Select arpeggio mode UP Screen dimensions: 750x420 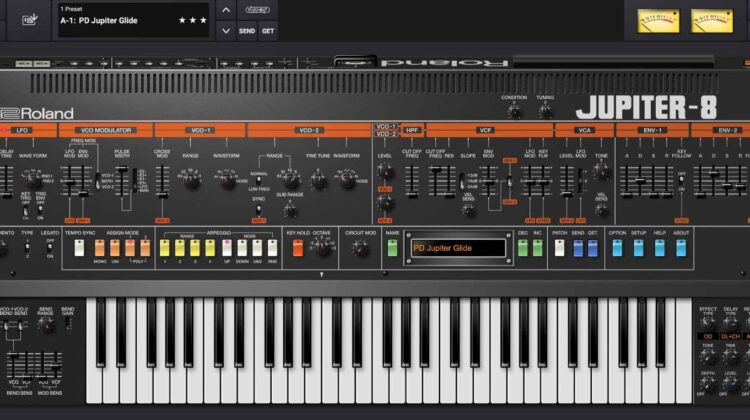click(x=227, y=248)
